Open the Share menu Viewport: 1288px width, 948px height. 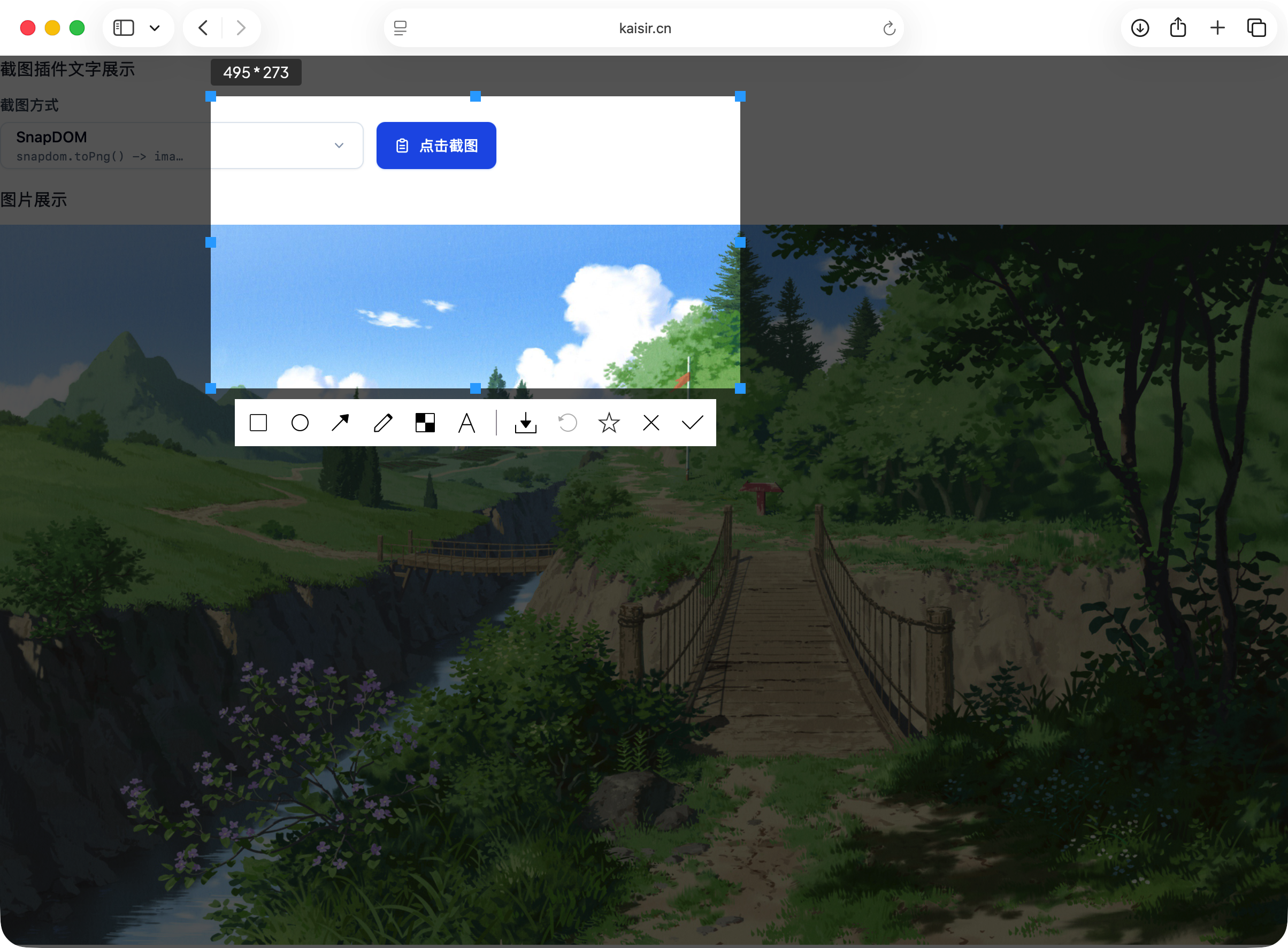[x=1178, y=27]
